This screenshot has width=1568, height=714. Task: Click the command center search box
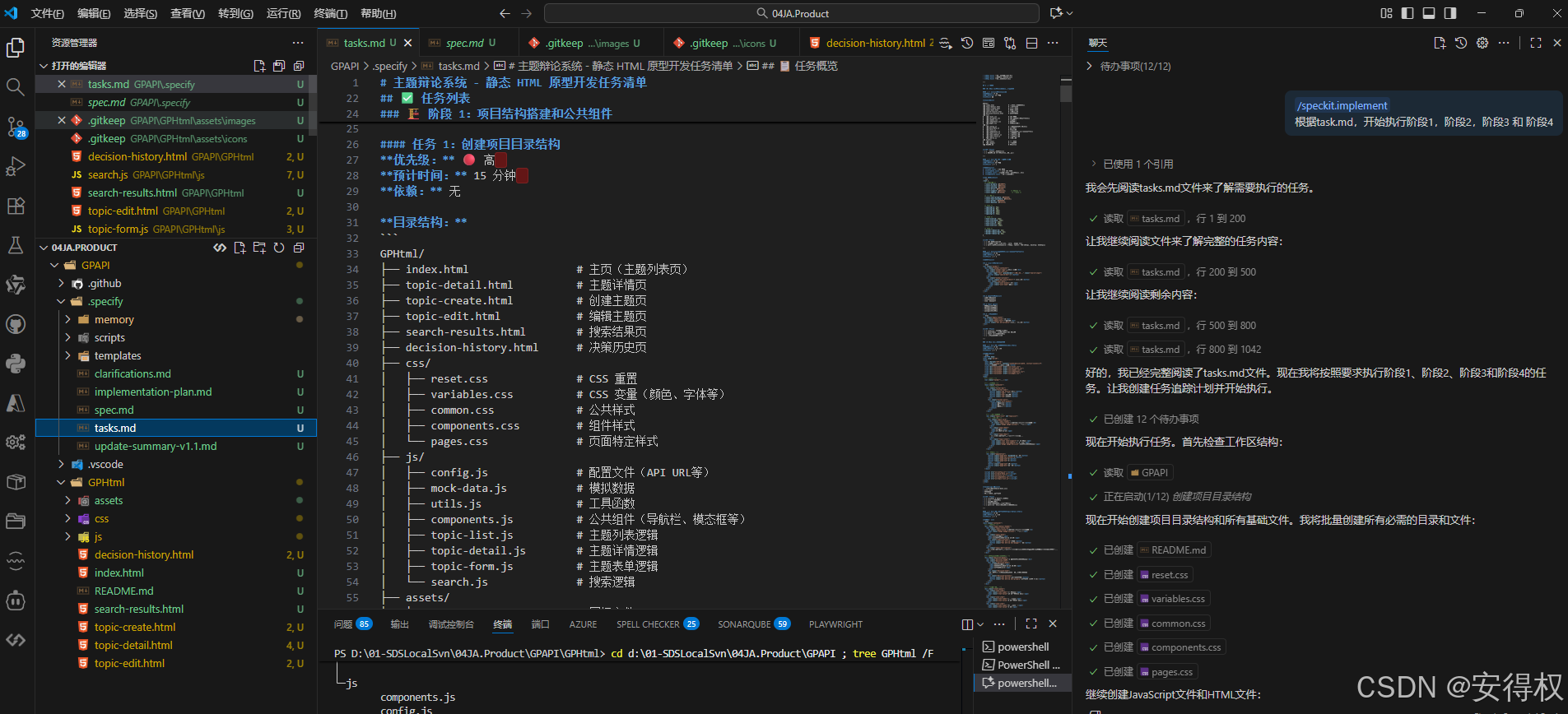[792, 13]
